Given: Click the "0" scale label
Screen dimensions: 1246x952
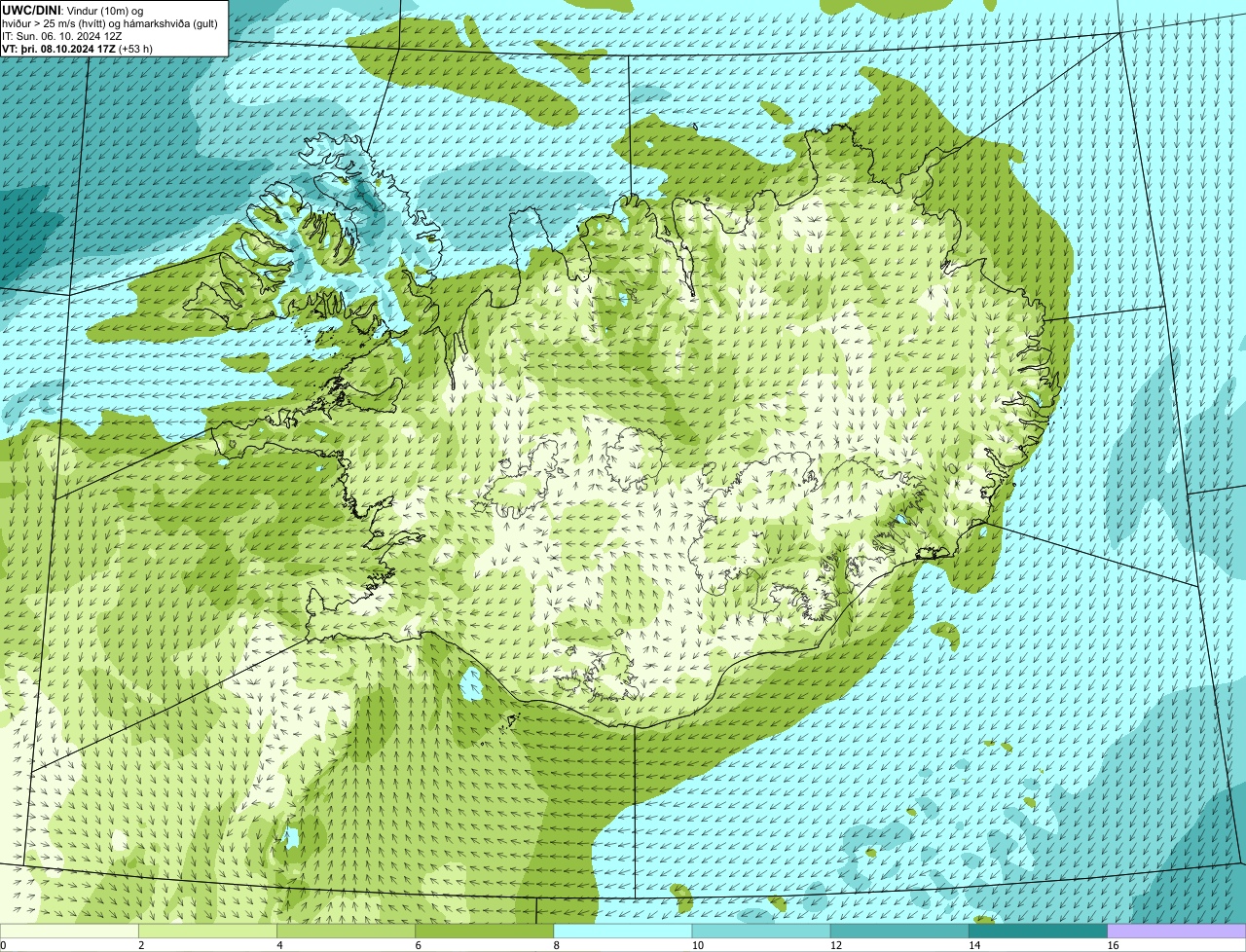Looking at the screenshot, I should pos(3,945).
